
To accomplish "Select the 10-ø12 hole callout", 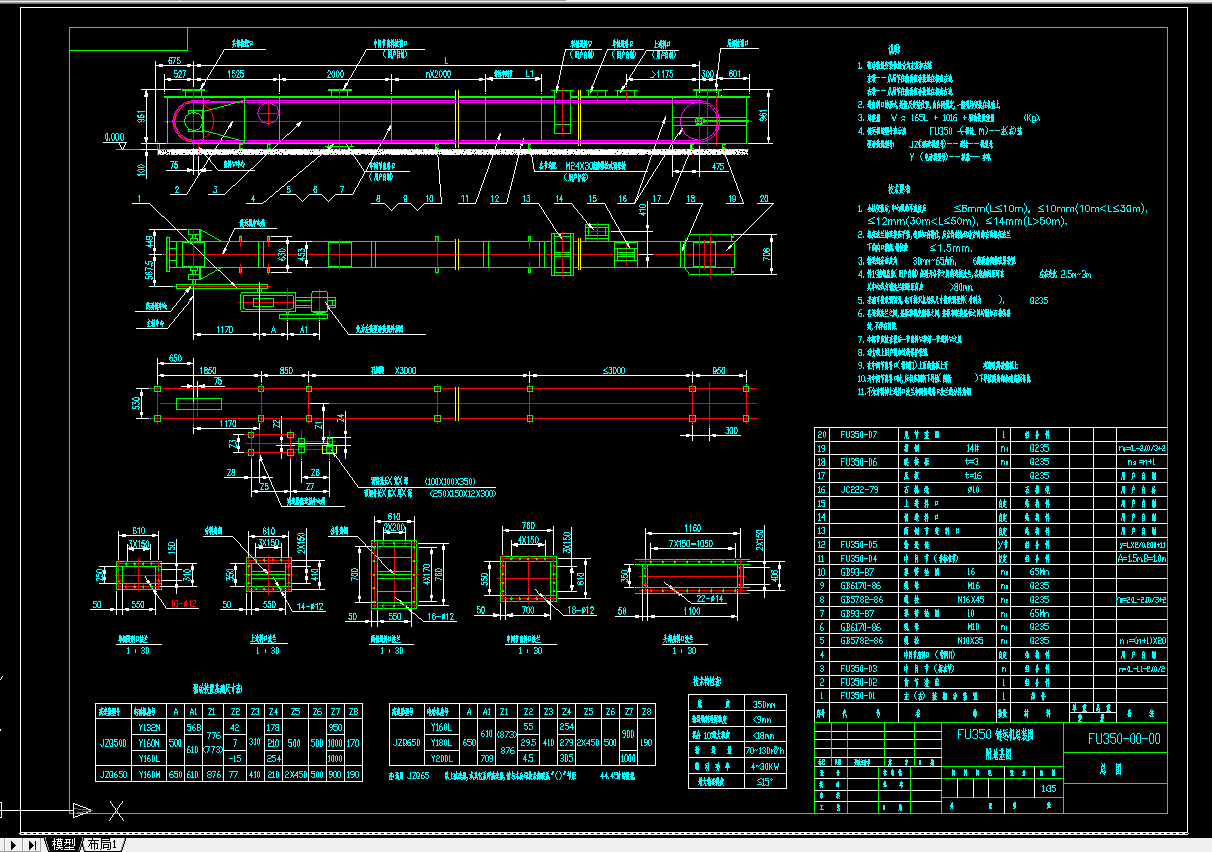I will pos(185,604).
